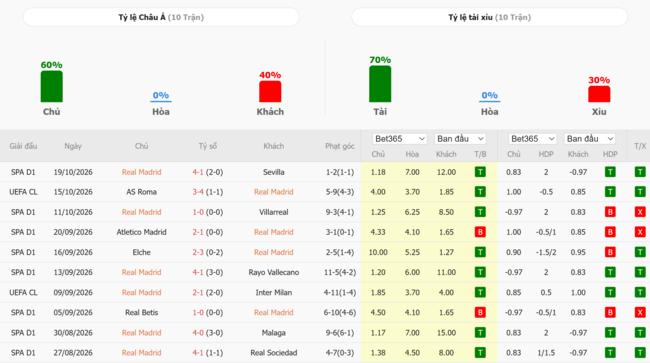The image size is (650, 363).
Task: Click the T/B badge in the Inter Milan row
Action: 480,293
